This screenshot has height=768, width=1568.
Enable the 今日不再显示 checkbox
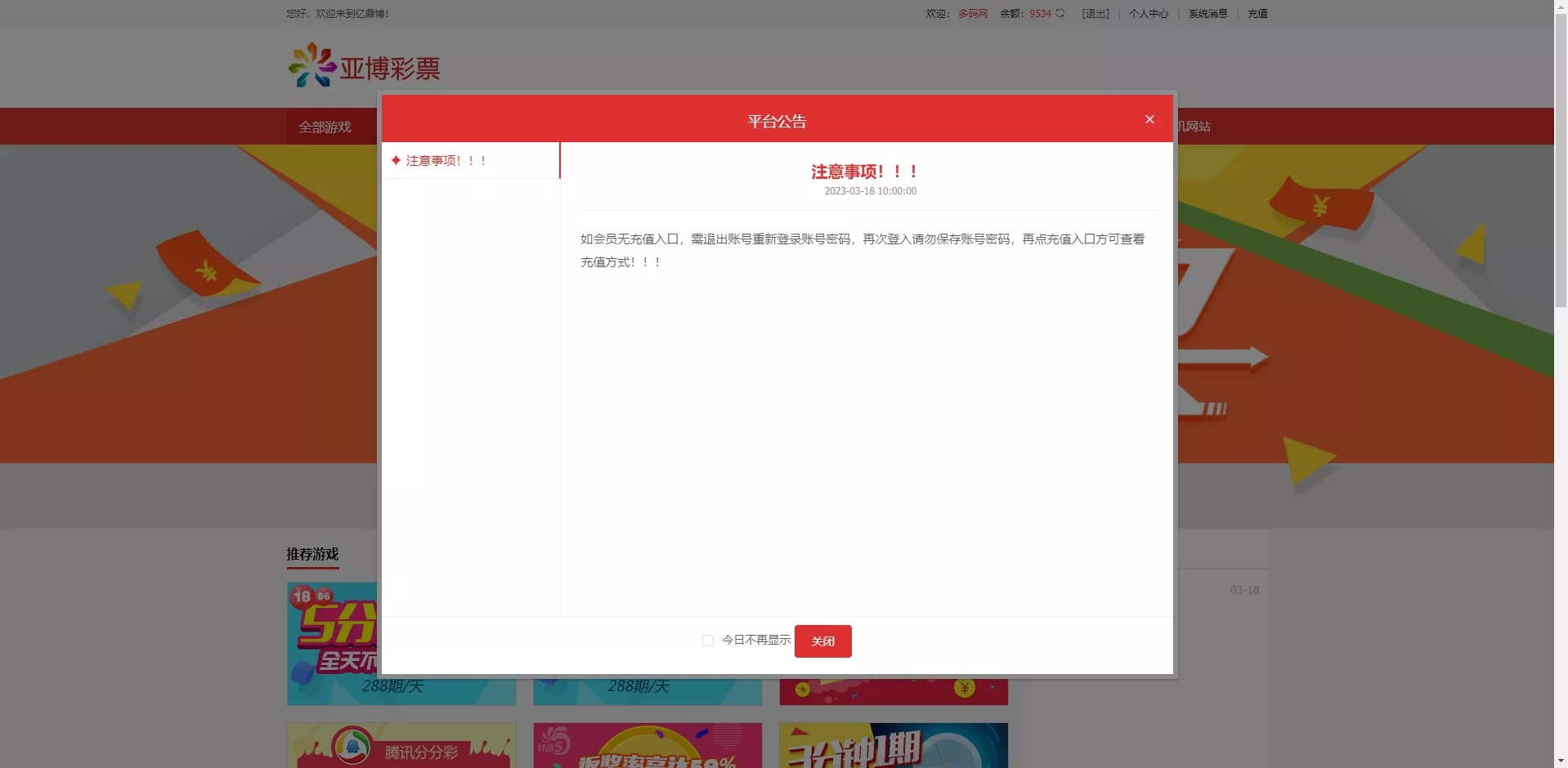point(707,641)
